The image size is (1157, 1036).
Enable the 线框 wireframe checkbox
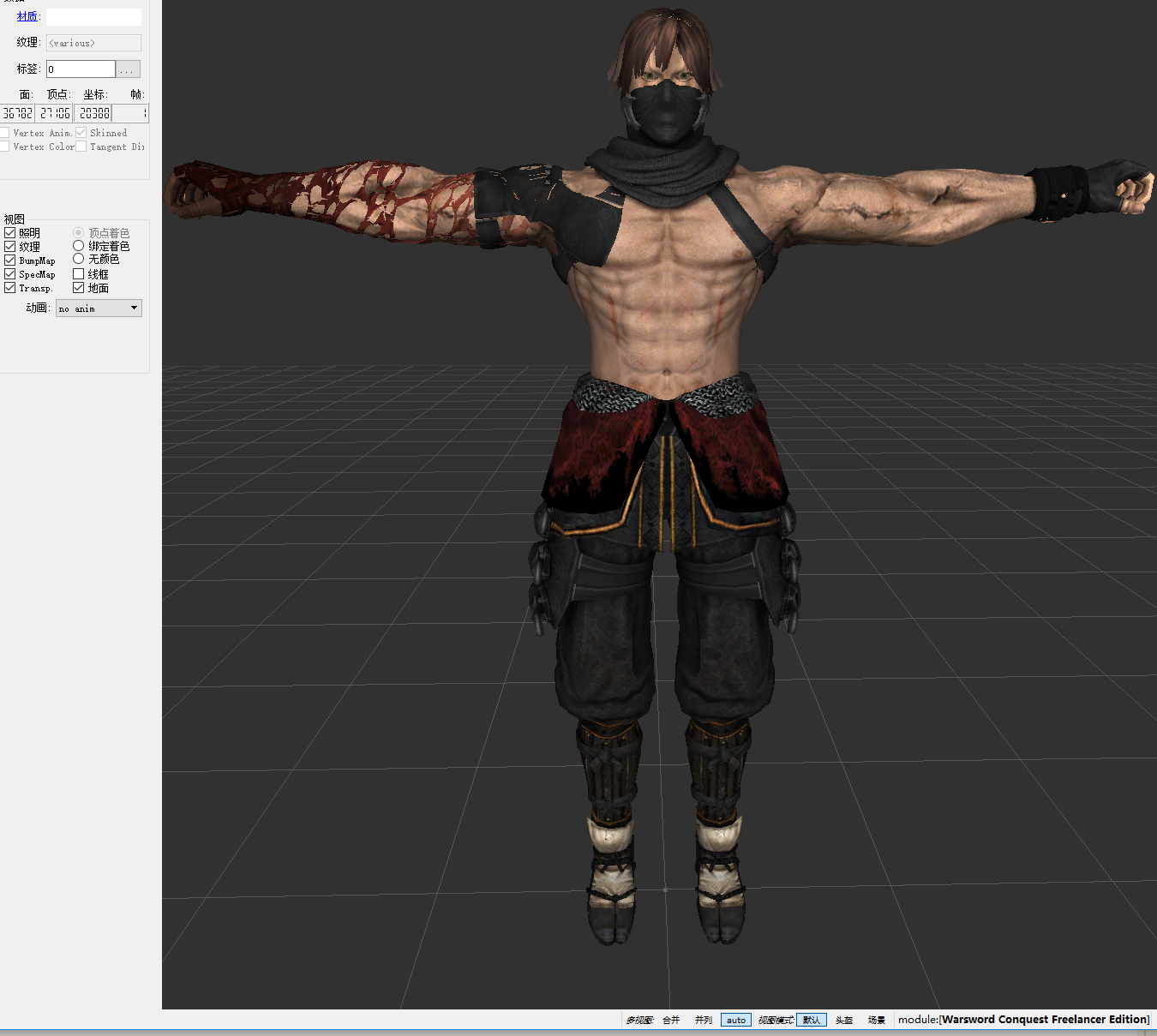(x=79, y=274)
